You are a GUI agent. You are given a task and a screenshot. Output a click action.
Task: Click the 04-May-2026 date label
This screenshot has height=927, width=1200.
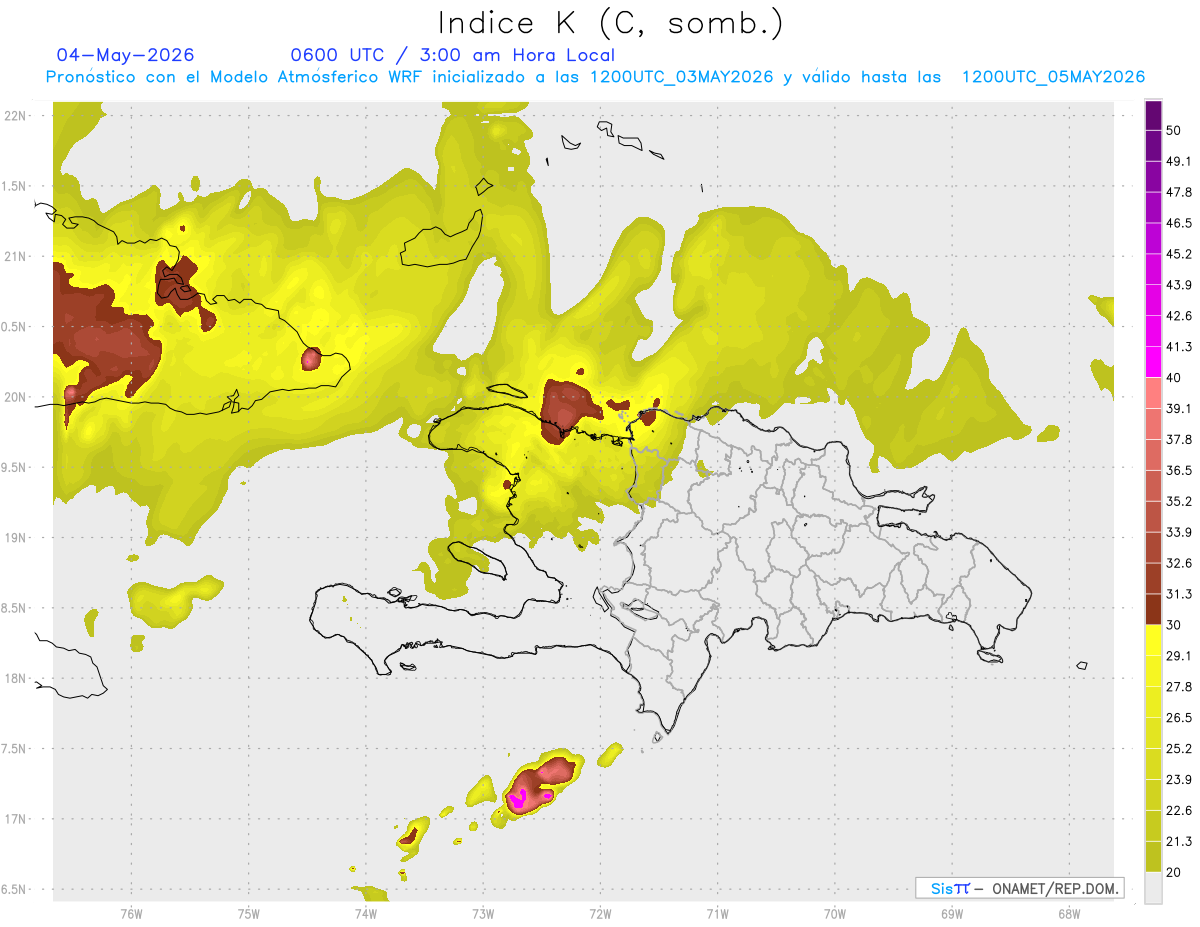126,55
